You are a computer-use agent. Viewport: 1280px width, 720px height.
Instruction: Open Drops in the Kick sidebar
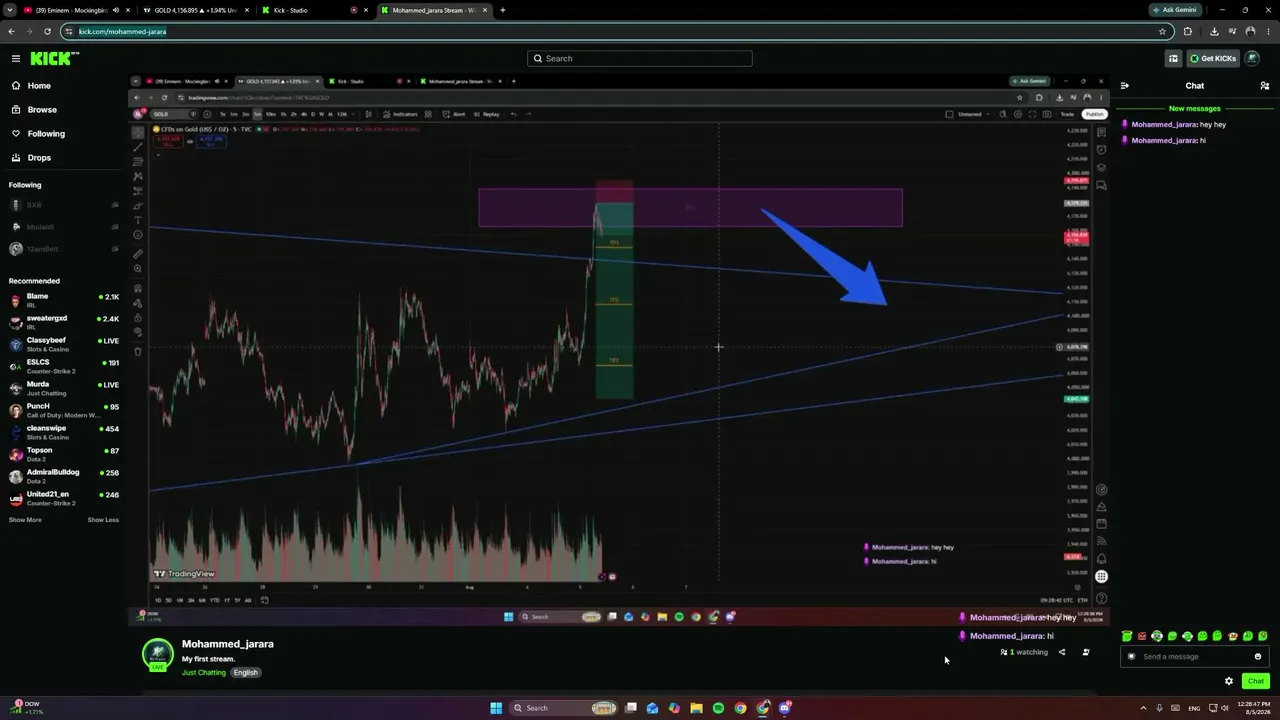pyautogui.click(x=39, y=158)
